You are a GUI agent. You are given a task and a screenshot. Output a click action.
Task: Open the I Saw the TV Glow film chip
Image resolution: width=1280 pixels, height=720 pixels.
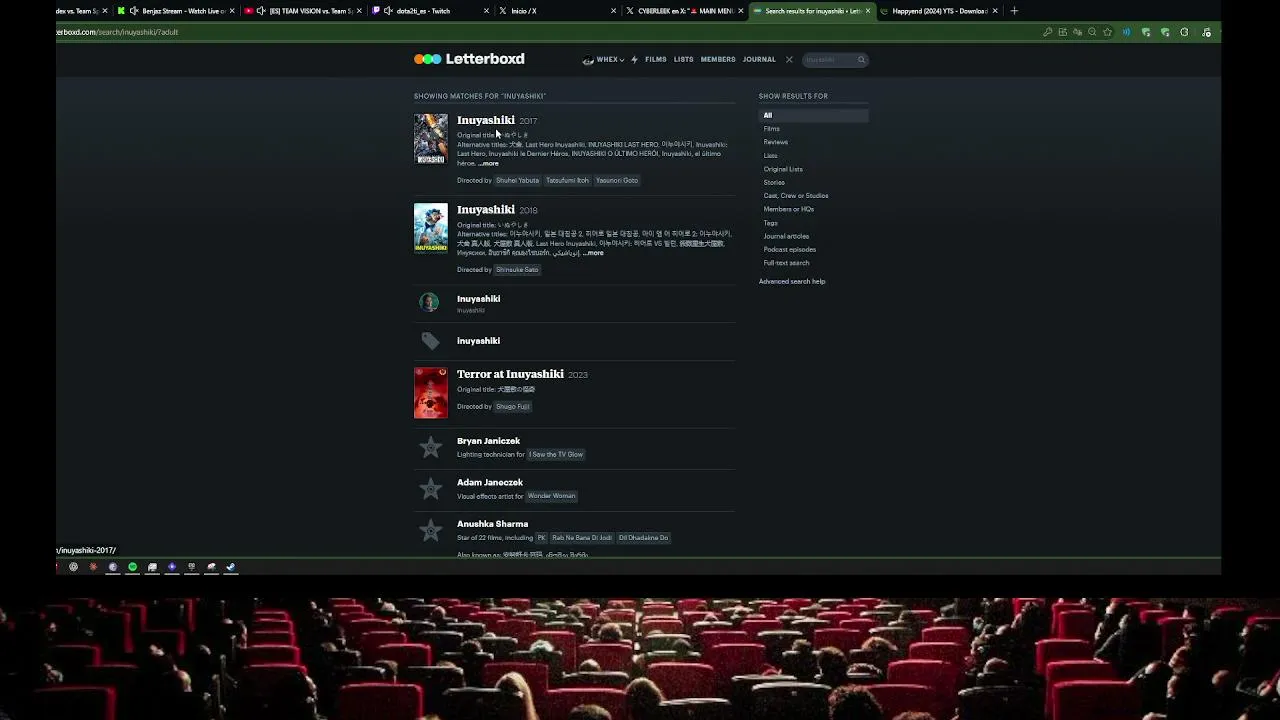point(556,455)
